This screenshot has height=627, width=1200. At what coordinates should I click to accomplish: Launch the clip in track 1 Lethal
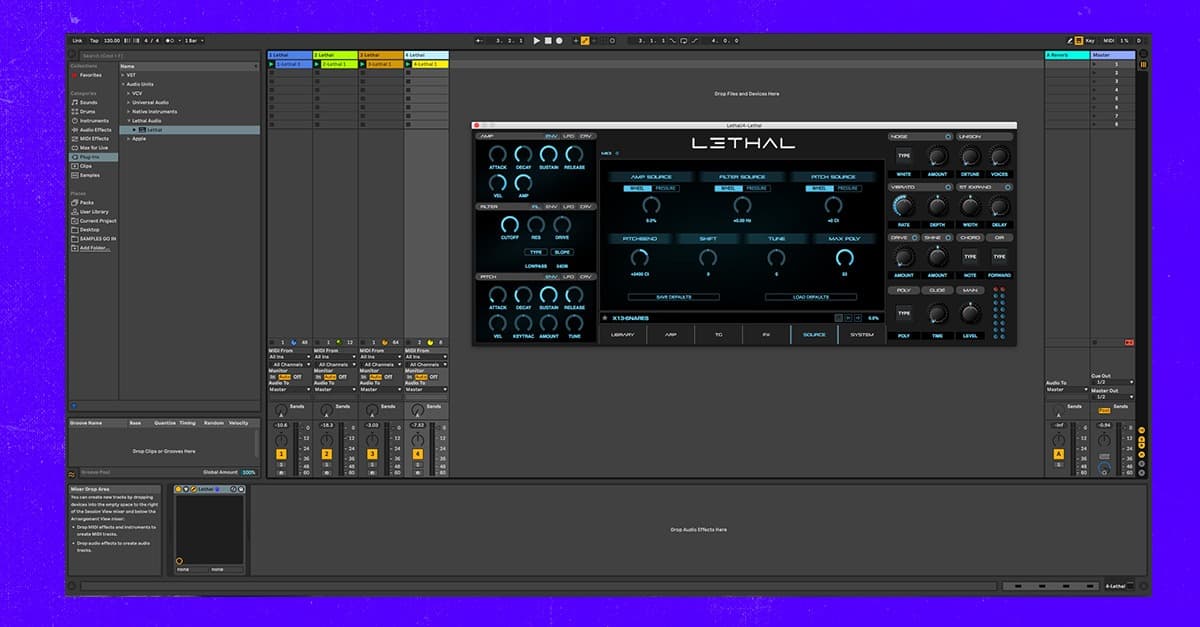coord(272,64)
